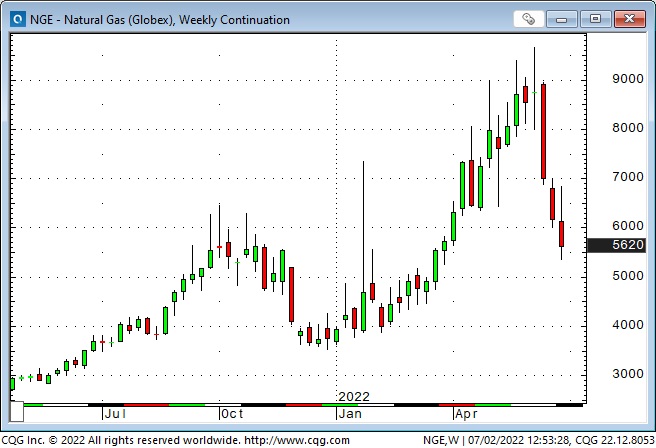Click the 3000 price scale label
Image resolution: width=656 pixels, height=448 pixels.
tap(628, 374)
